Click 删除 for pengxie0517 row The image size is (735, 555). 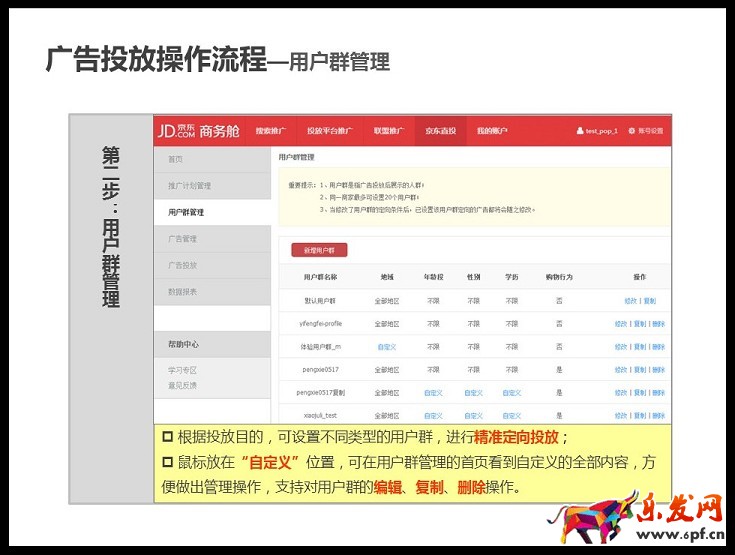point(658,369)
